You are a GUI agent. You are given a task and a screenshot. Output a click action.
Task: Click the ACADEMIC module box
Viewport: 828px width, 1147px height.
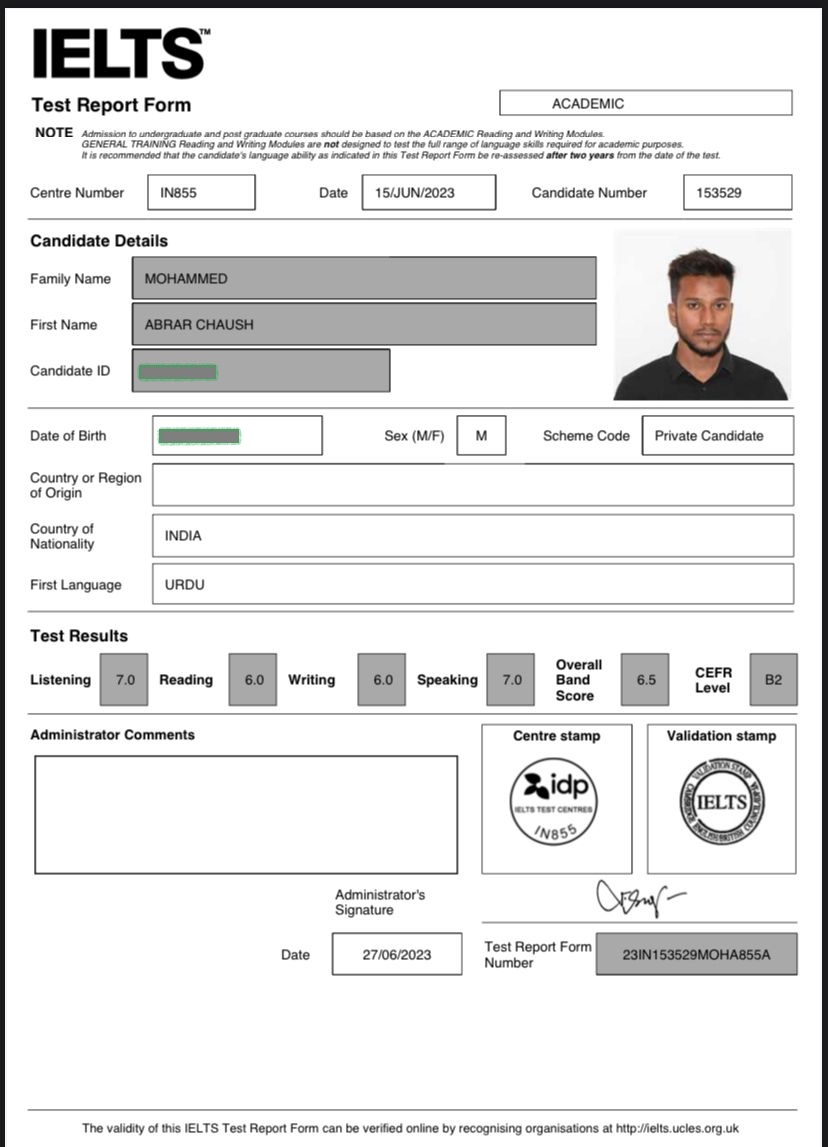[645, 103]
